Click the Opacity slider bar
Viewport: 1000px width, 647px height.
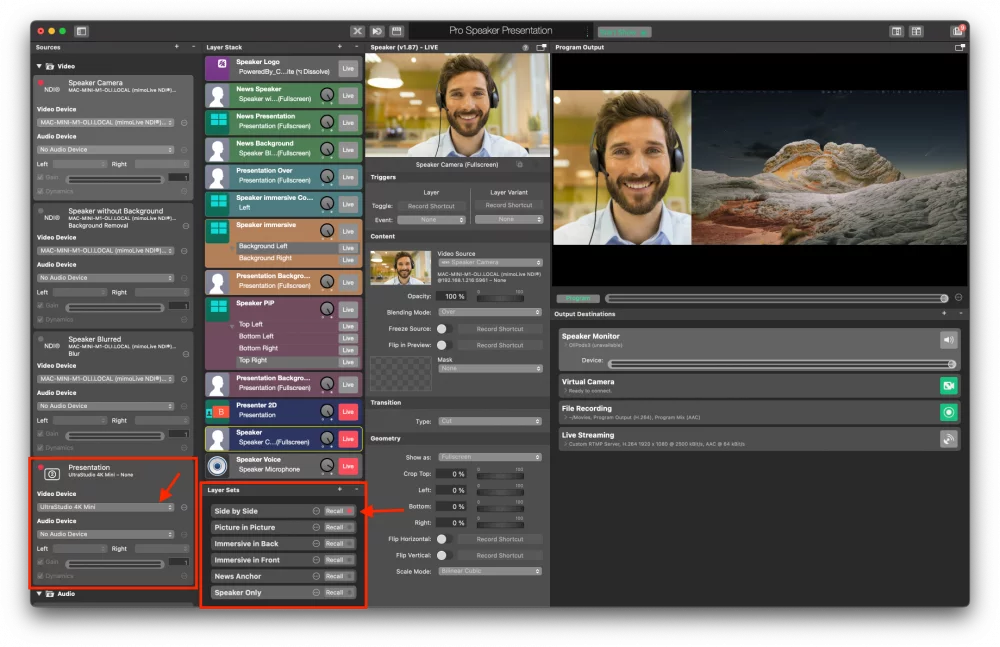pos(500,297)
